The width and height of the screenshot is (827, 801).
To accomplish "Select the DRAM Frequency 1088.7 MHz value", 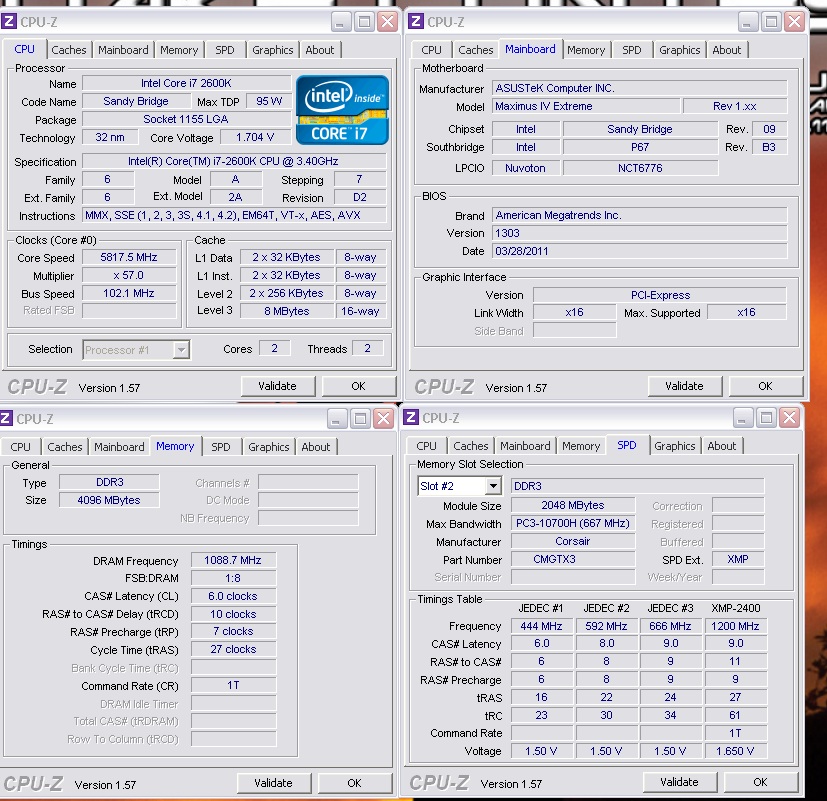I will click(232, 561).
